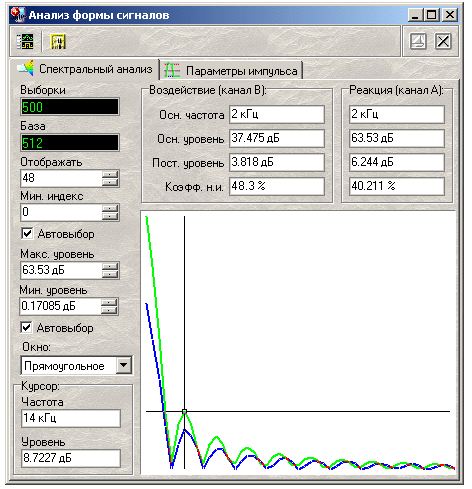Screen dimensions: 472x489
Task: Click the yellow spectrum analyzer toolbar icon
Action: tap(58, 41)
